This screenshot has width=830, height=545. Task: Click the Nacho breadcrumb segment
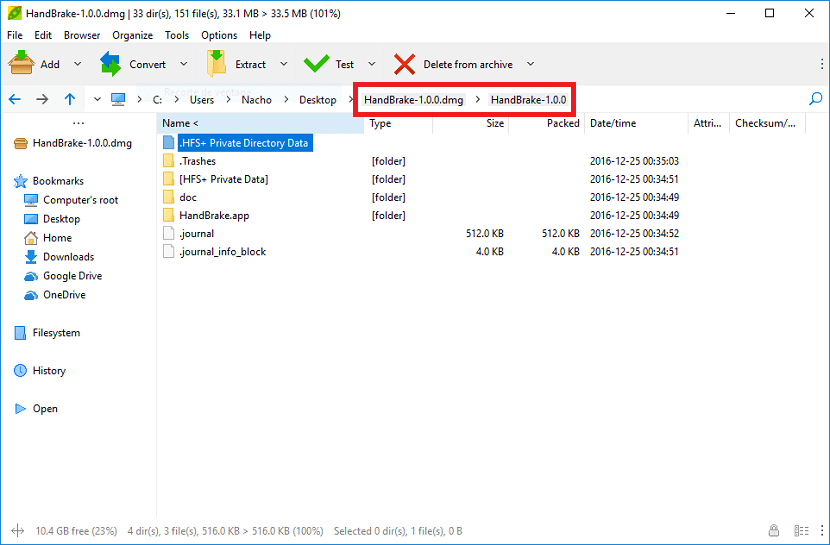point(257,99)
